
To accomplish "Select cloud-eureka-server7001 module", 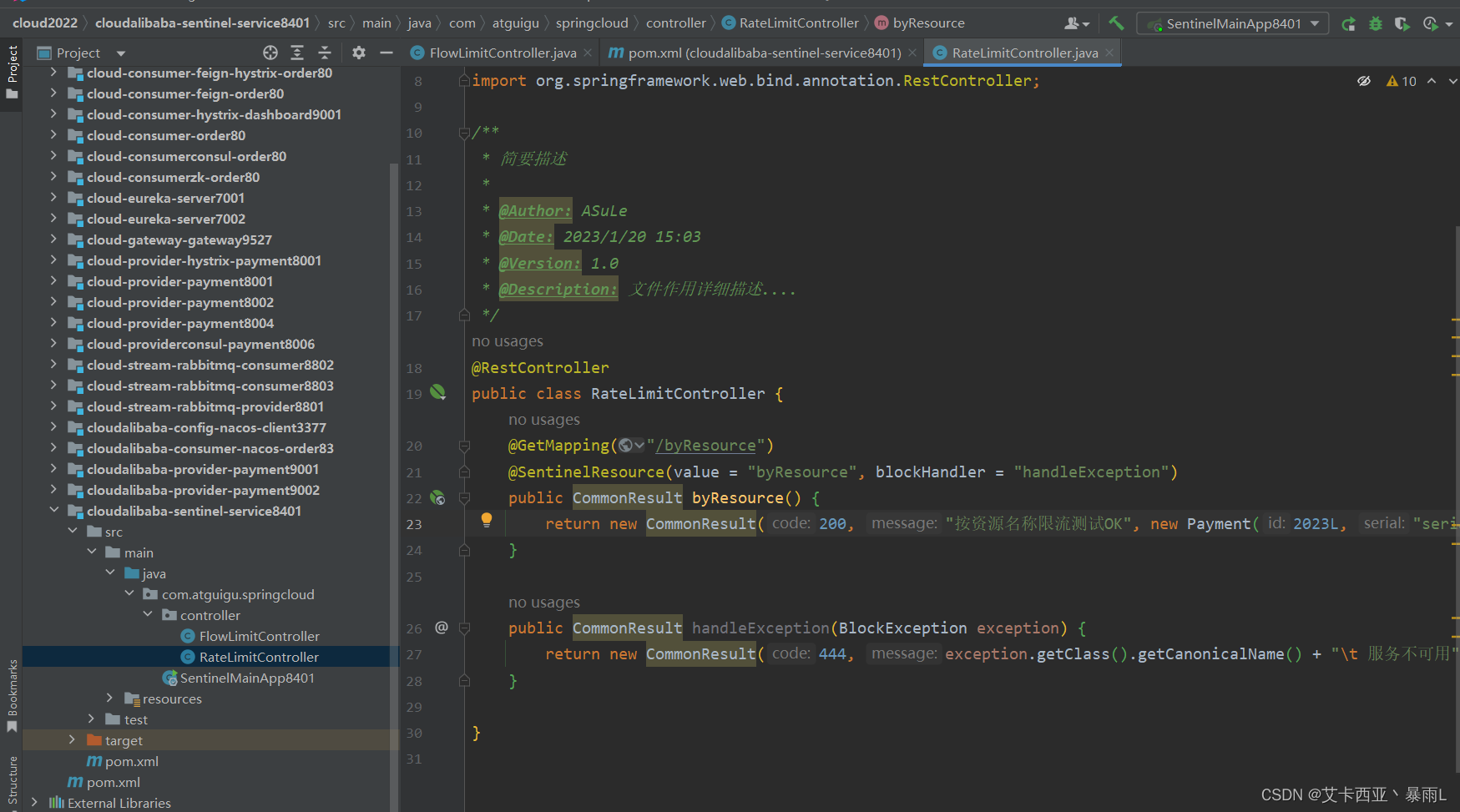I will click(165, 198).
